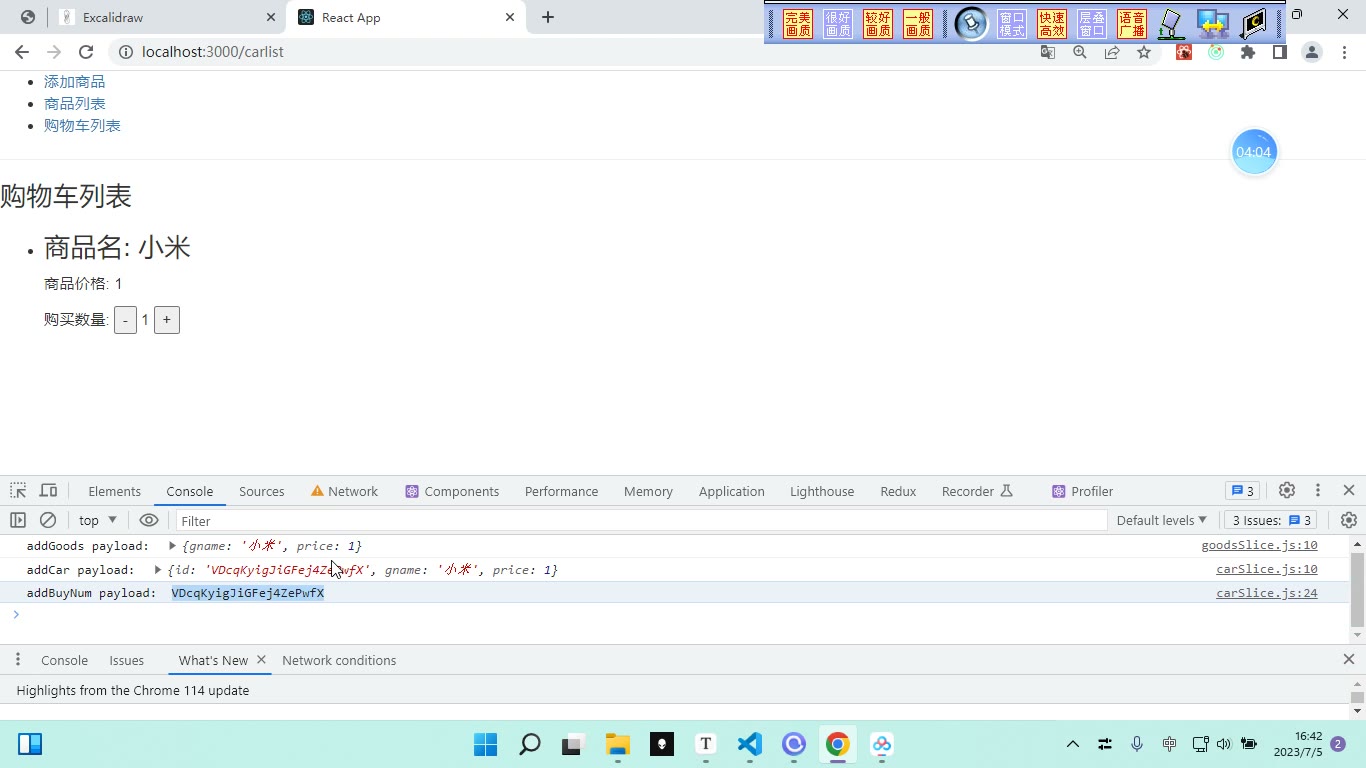Open the Default levels dropdown
This screenshot has width=1366, height=768.
pos(1162,520)
